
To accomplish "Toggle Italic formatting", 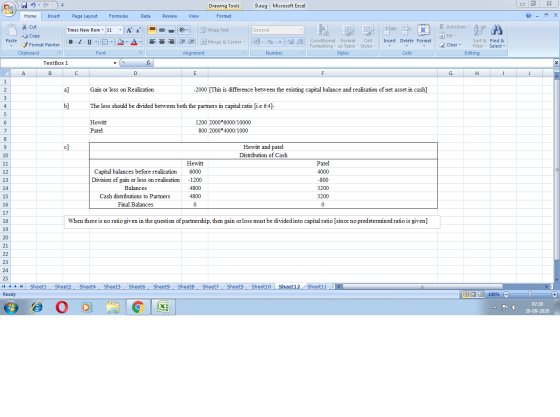I will pyautogui.click(x=80, y=42).
